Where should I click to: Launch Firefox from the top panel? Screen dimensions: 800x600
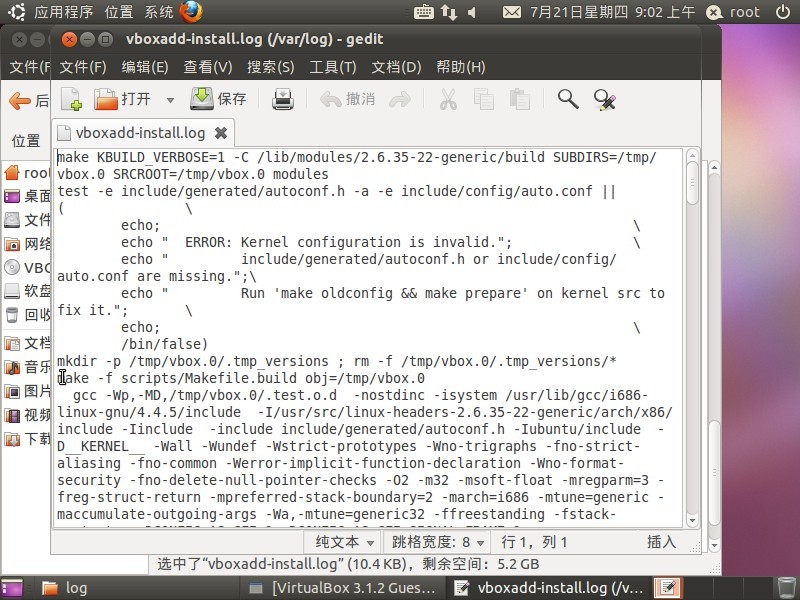(x=191, y=12)
